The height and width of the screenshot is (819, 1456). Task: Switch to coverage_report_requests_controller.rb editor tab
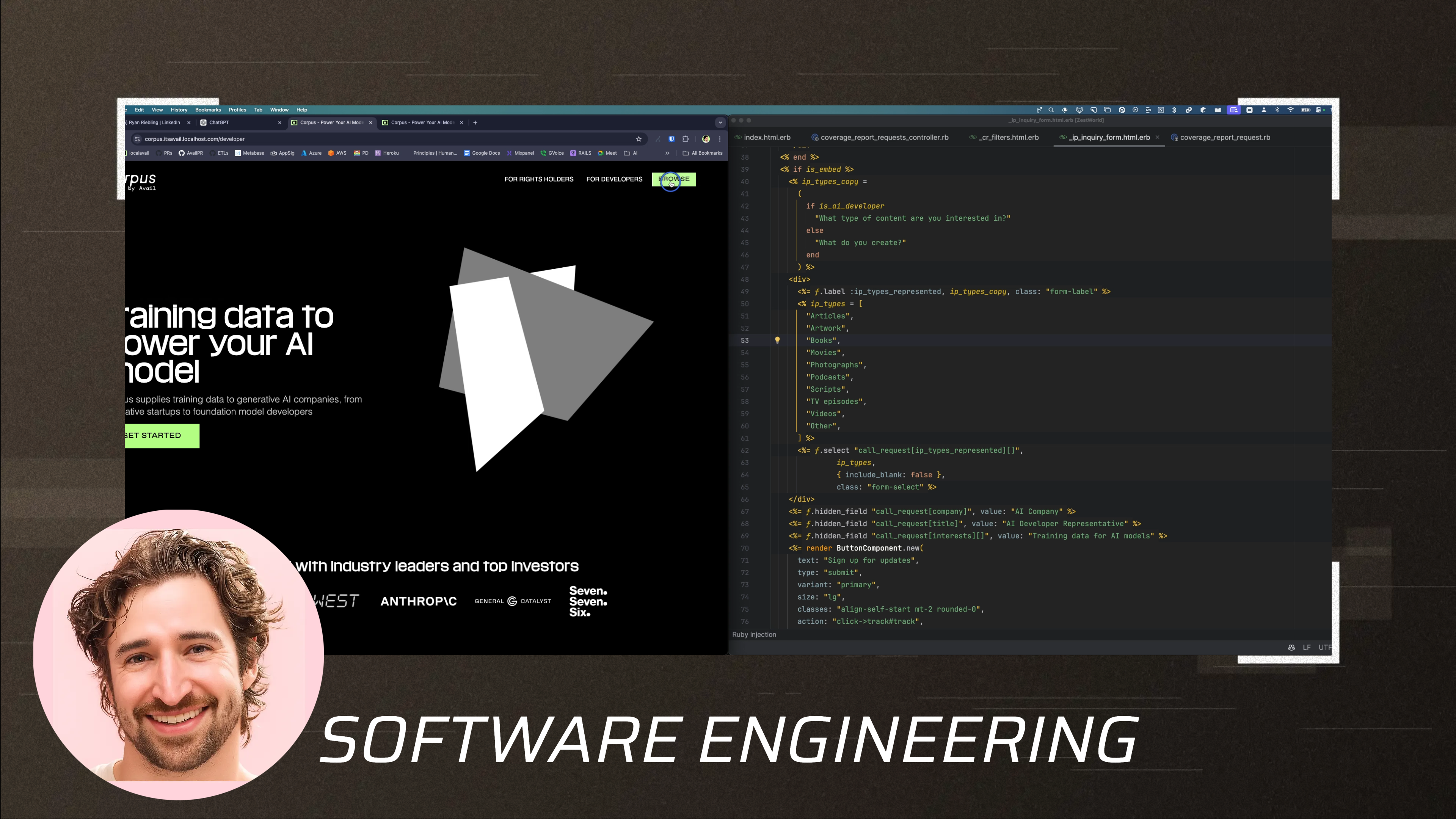pyautogui.click(x=880, y=137)
